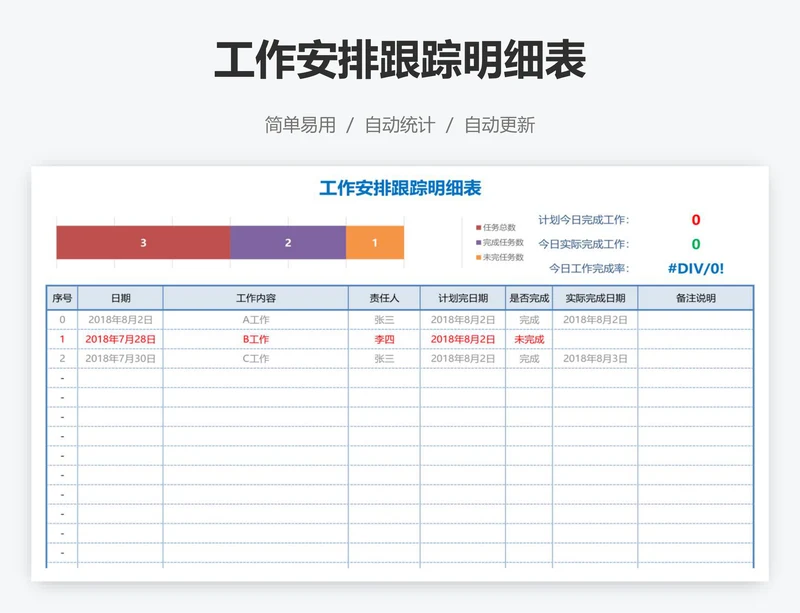Click the 责任人 column header
This screenshot has height=613, width=800.
(384, 298)
